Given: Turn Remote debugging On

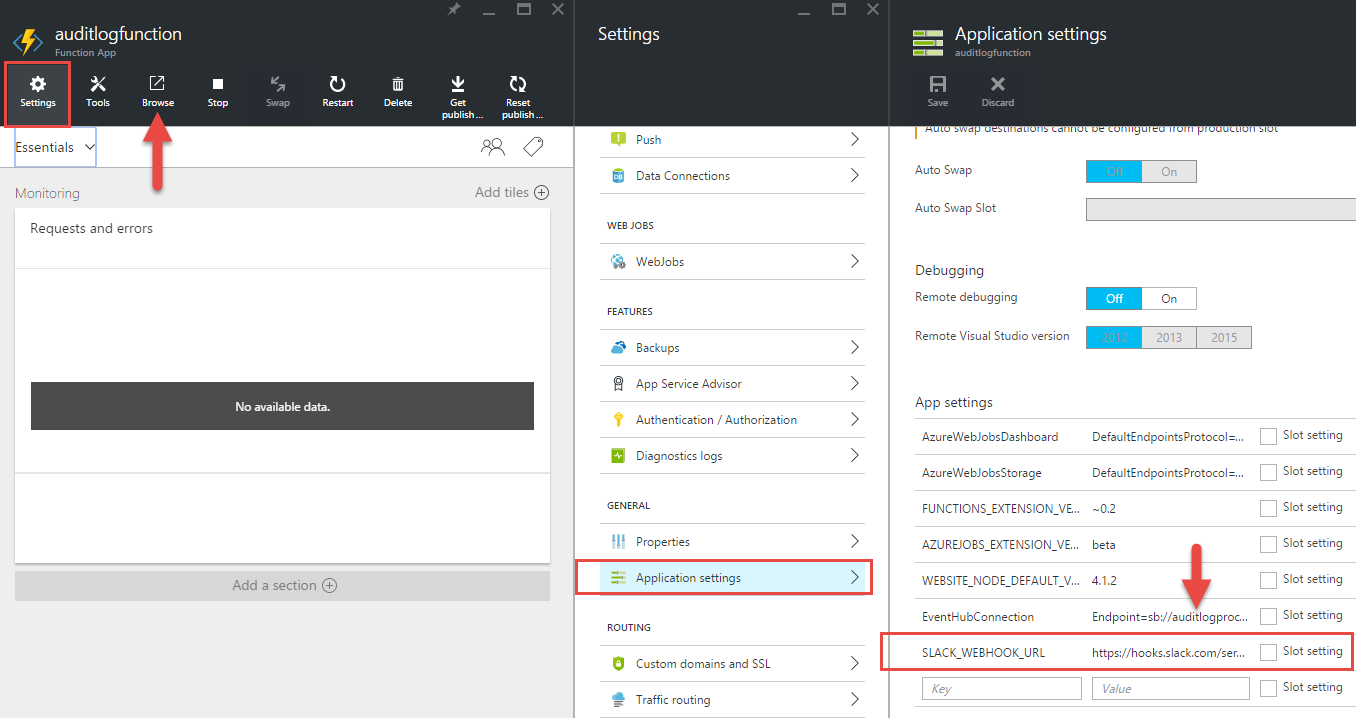Looking at the screenshot, I should [1169, 299].
